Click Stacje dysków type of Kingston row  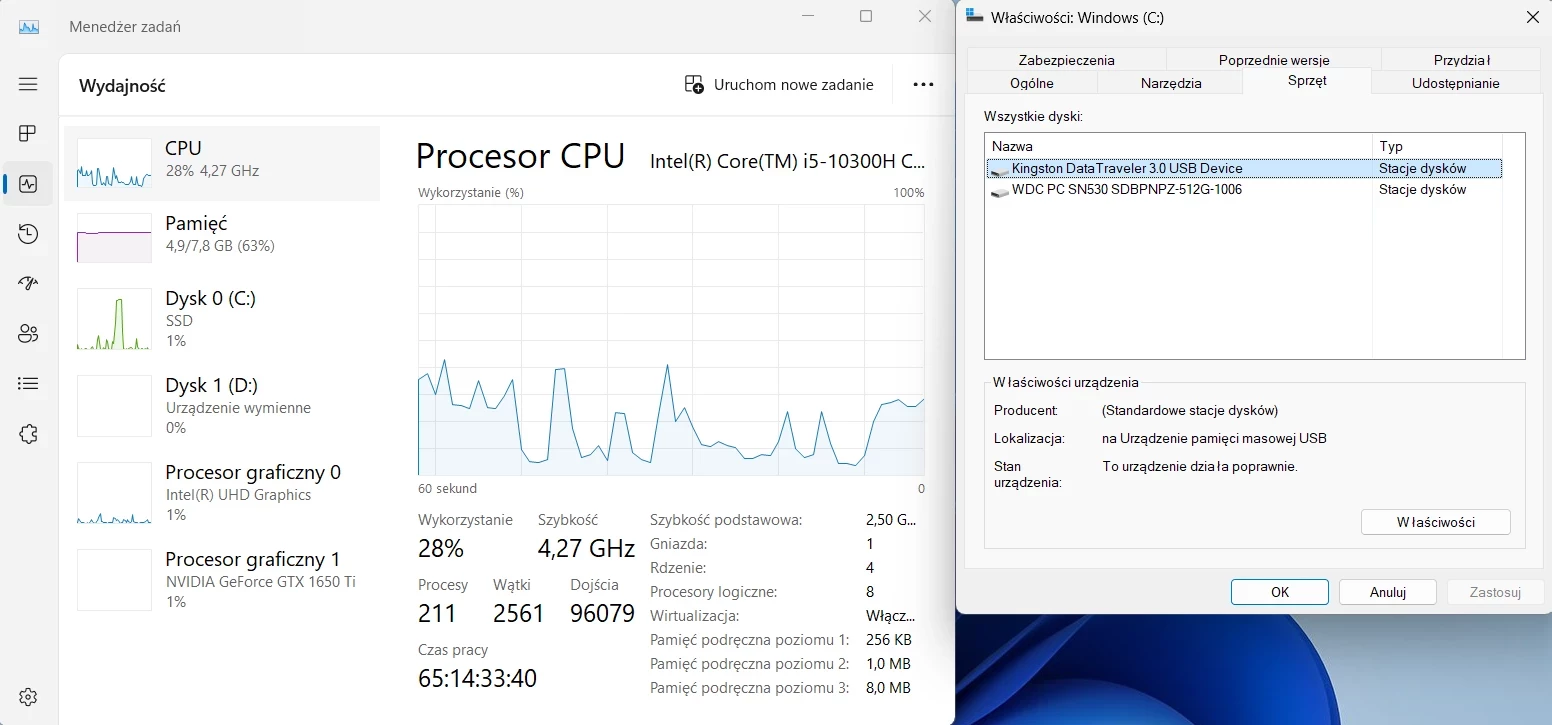click(1422, 169)
